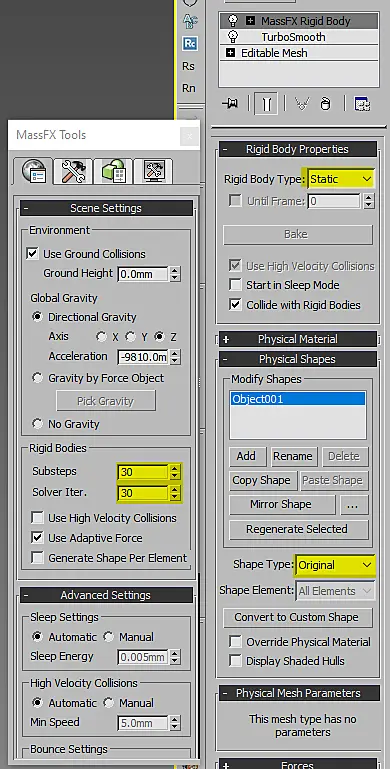Select Gravity by Force Object radio button
The image size is (390, 769).
tap(37, 378)
